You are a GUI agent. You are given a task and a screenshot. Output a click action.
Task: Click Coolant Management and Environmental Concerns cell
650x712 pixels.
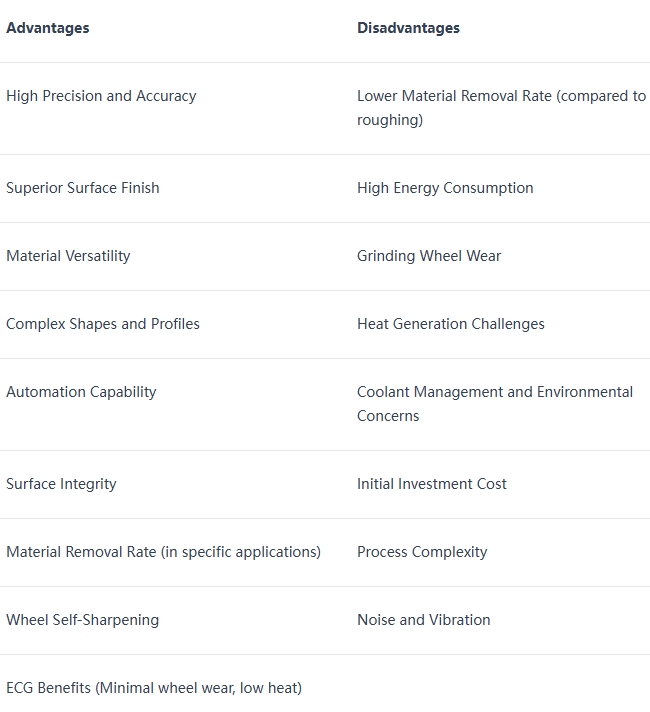494,404
